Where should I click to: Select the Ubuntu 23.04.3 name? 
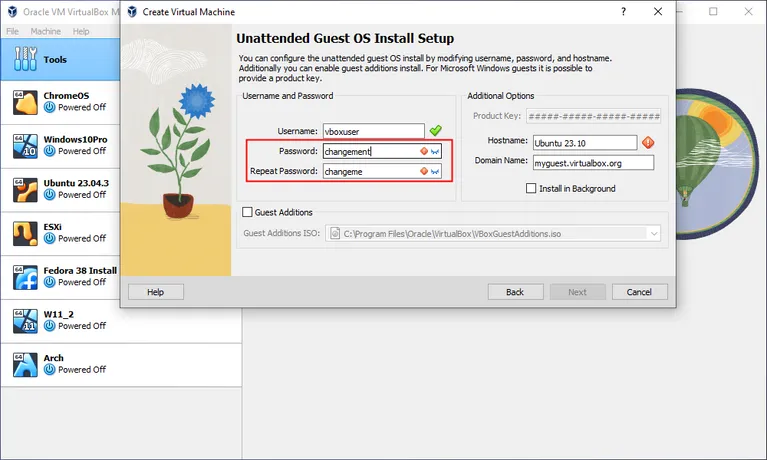pyautogui.click(x=76, y=183)
